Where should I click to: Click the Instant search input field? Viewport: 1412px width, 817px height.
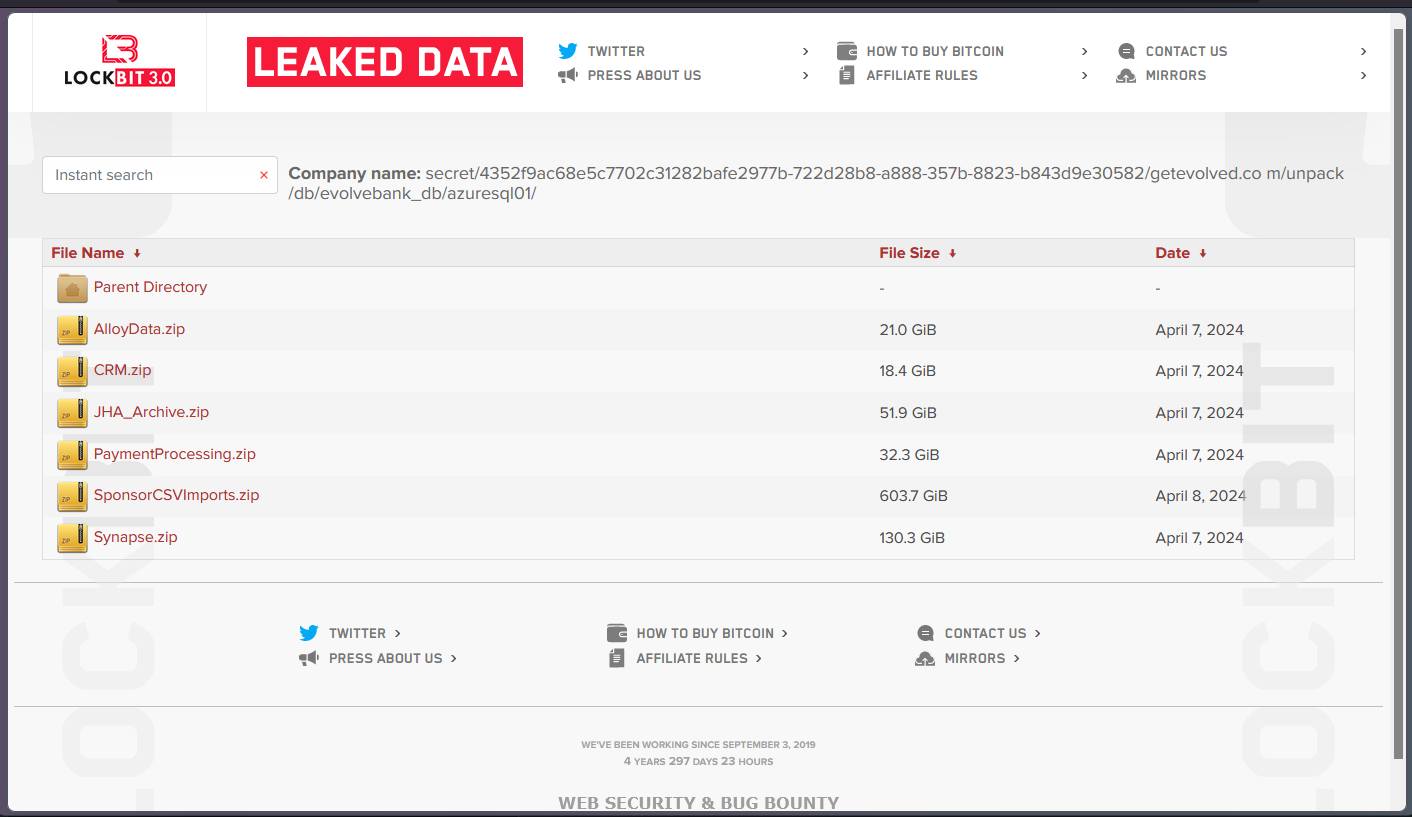coord(150,175)
